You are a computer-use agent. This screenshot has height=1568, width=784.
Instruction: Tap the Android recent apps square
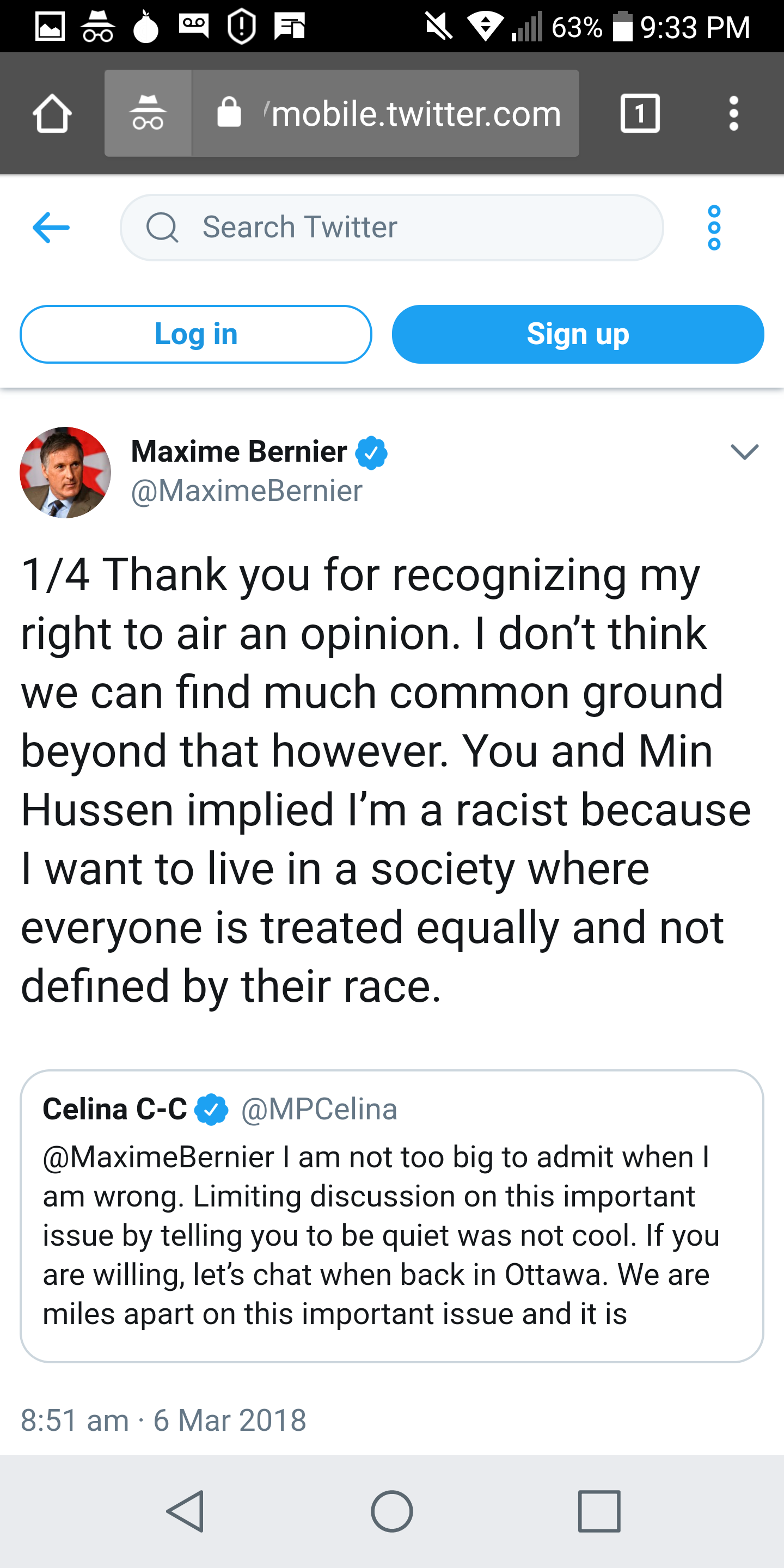pos(599,1511)
